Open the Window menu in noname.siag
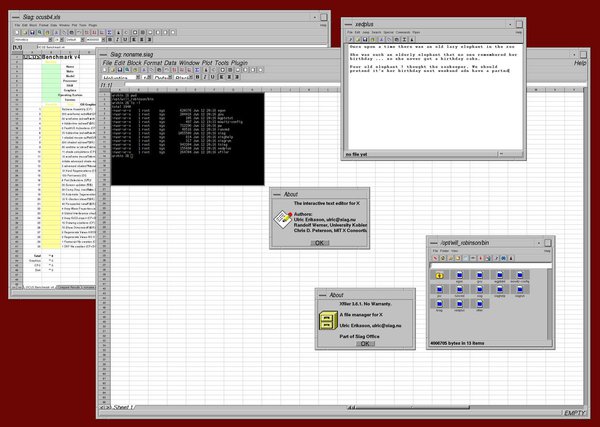Screen dimensions: 600x427 pyautogui.click(x=190, y=63)
